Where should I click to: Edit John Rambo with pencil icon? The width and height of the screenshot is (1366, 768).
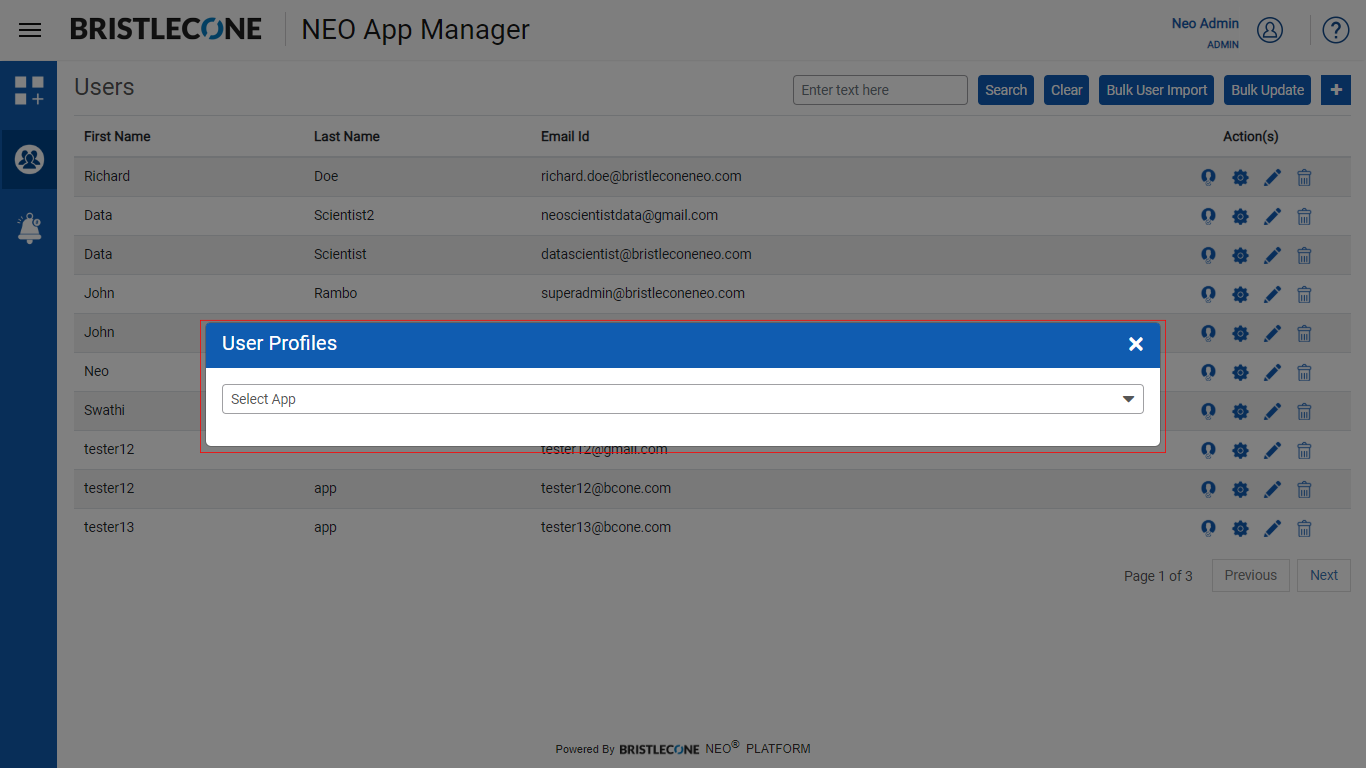coord(1272,294)
